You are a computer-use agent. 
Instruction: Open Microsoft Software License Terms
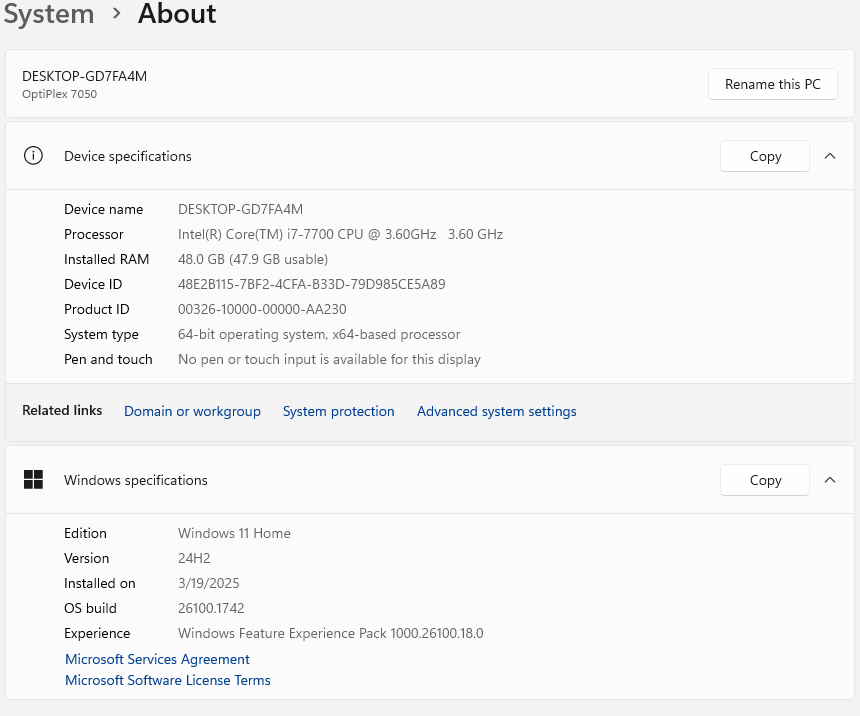click(x=167, y=680)
